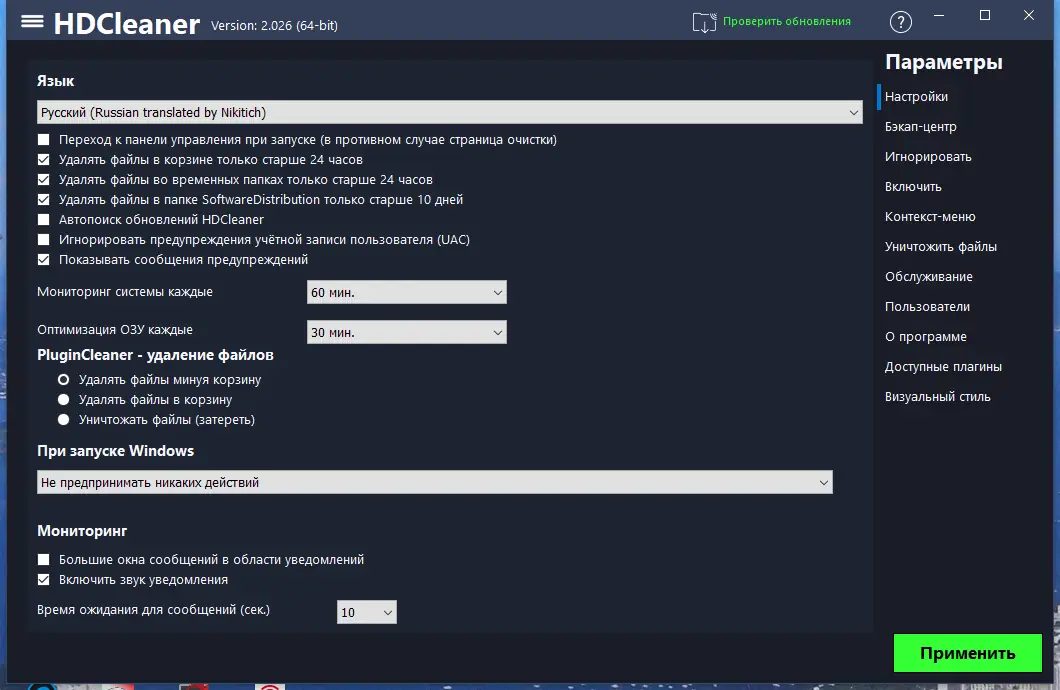
Task: Toggle Удалять файлы в корзине старше 24 часов
Action: (x=44, y=159)
